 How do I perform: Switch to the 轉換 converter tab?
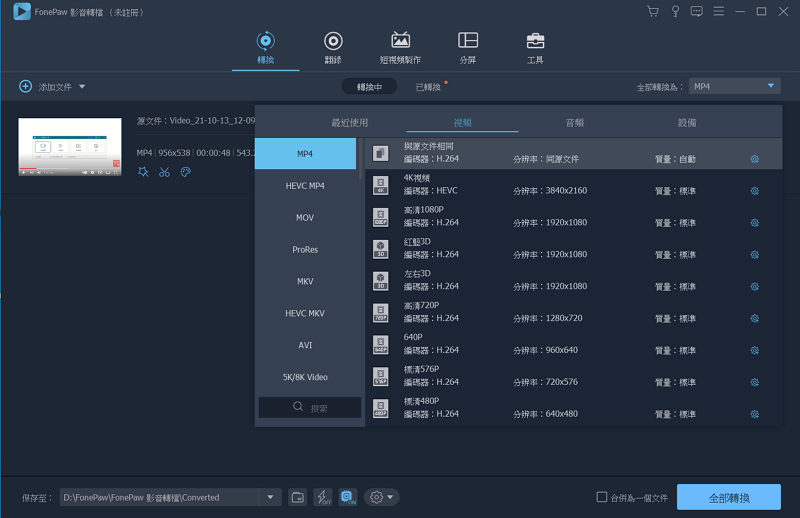[265, 48]
